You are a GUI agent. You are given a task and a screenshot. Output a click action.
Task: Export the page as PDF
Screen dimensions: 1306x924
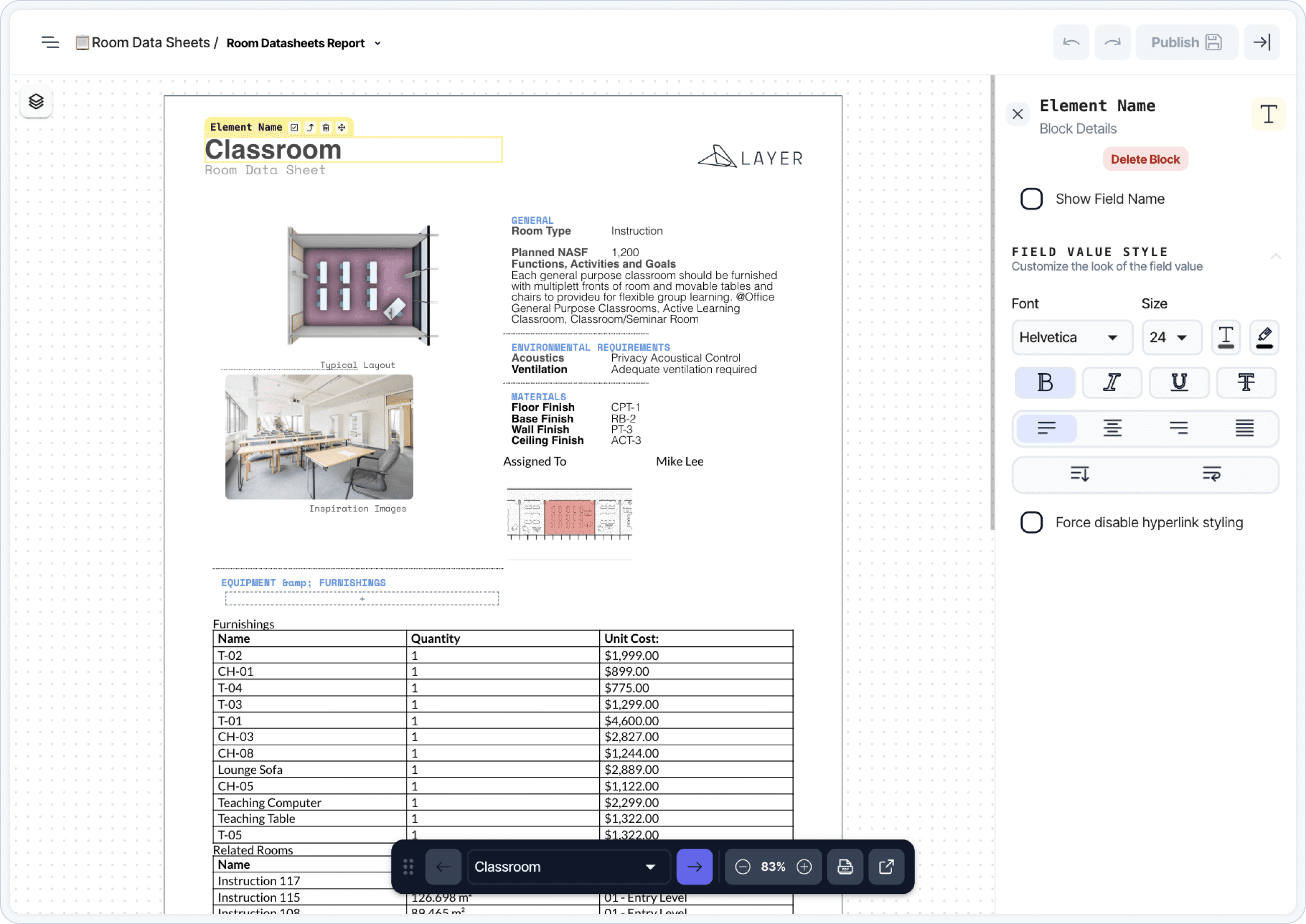point(844,867)
